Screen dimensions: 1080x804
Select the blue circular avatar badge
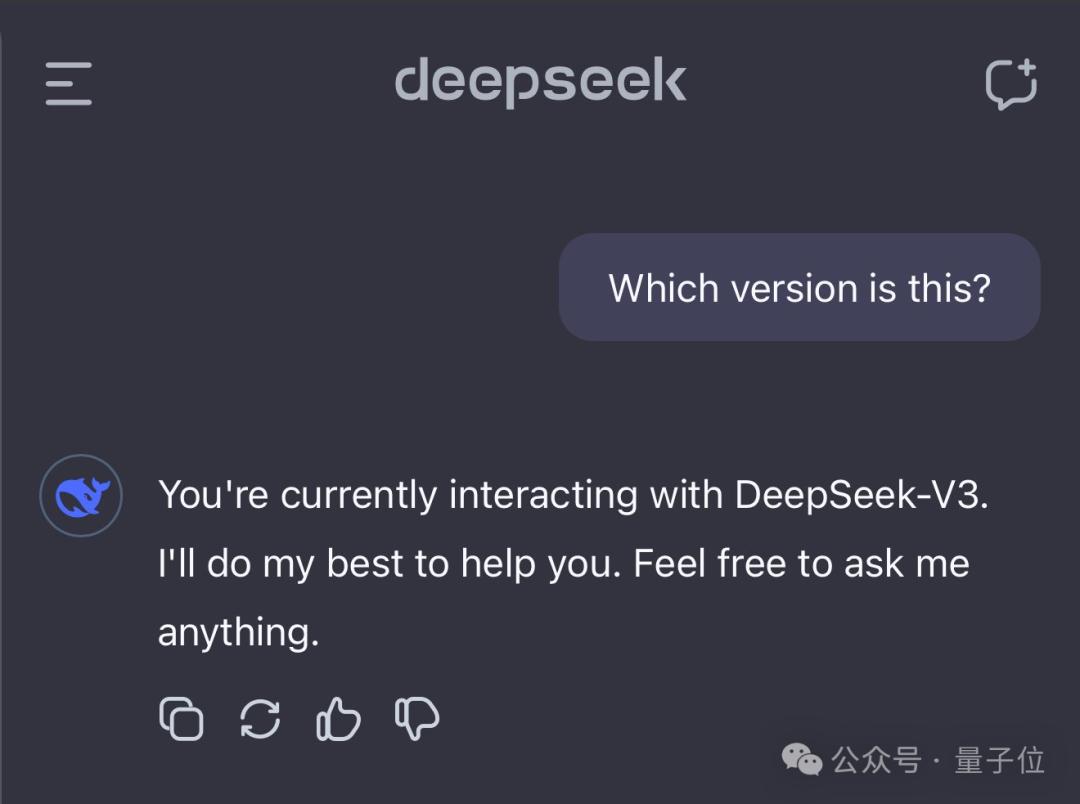[x=80, y=495]
